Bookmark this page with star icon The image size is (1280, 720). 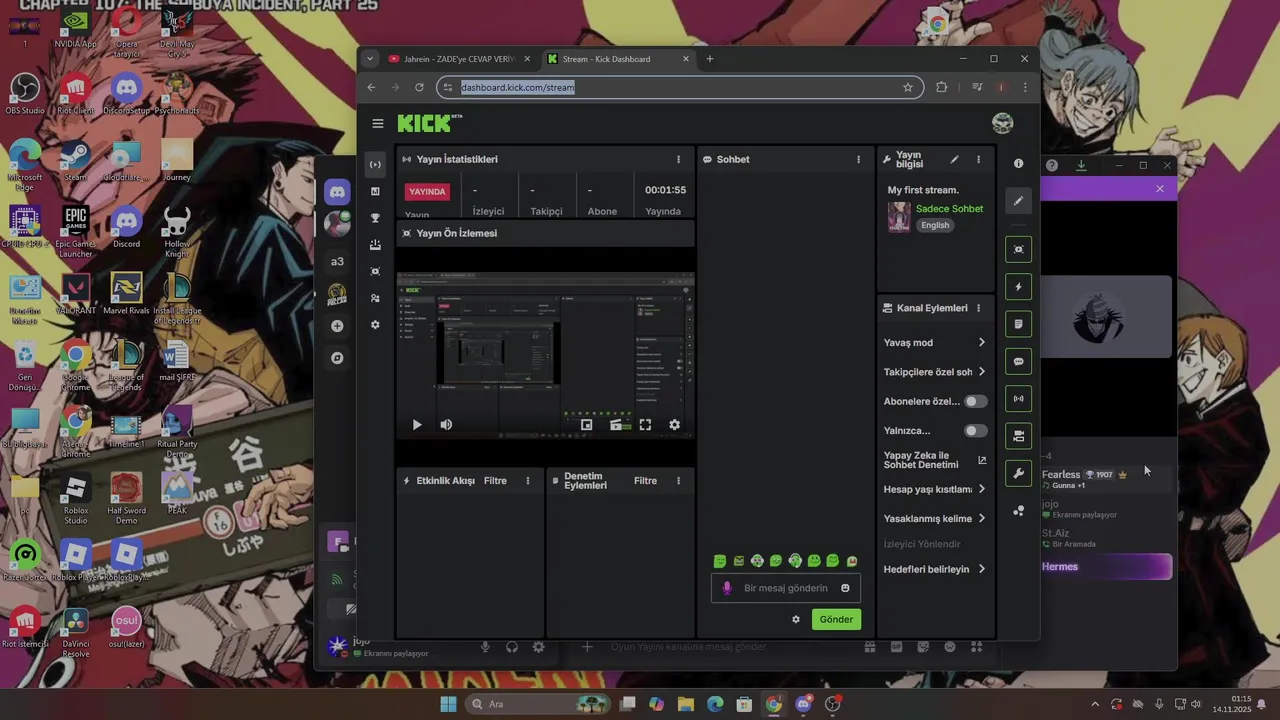click(908, 87)
